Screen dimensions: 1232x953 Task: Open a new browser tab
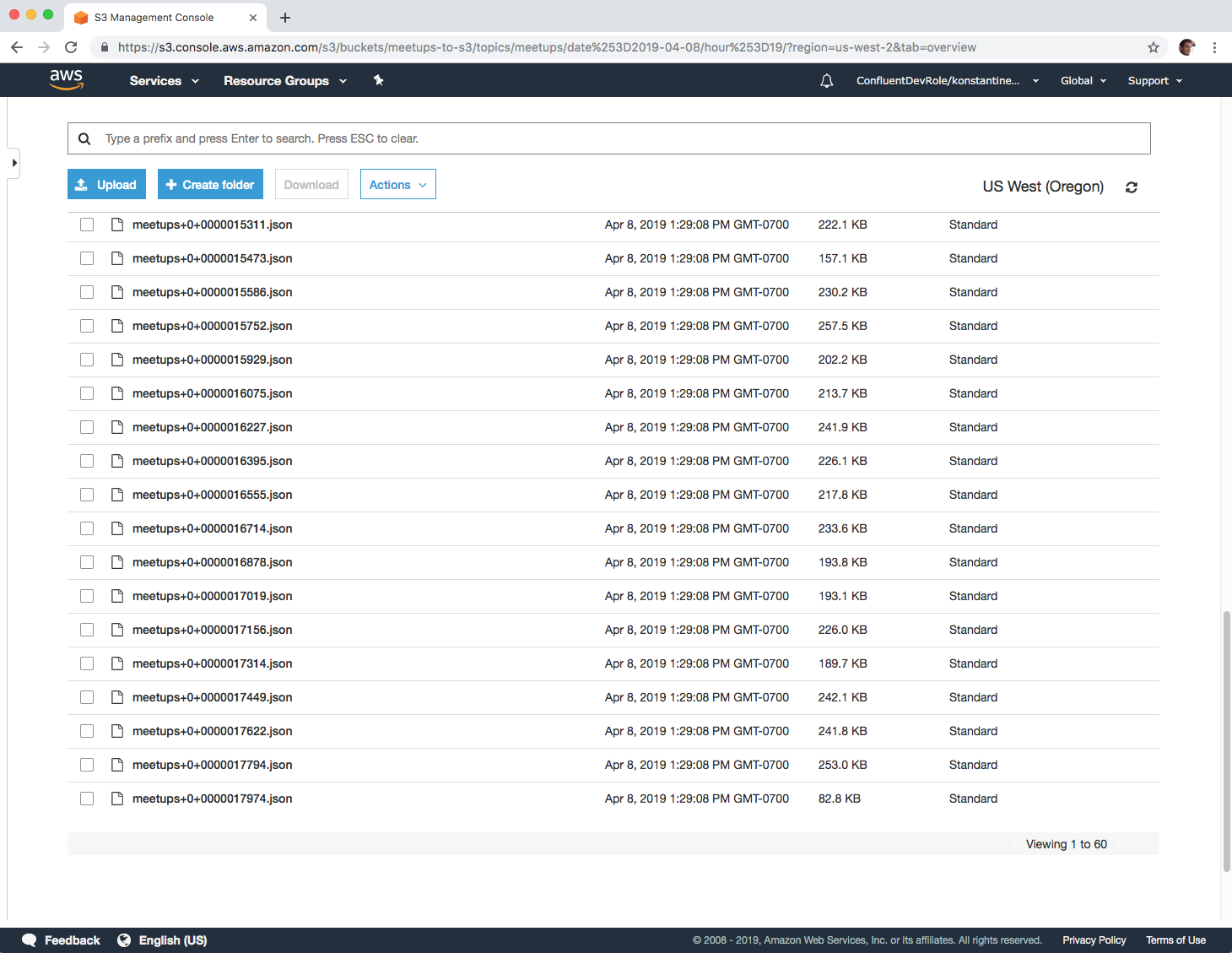(x=285, y=18)
